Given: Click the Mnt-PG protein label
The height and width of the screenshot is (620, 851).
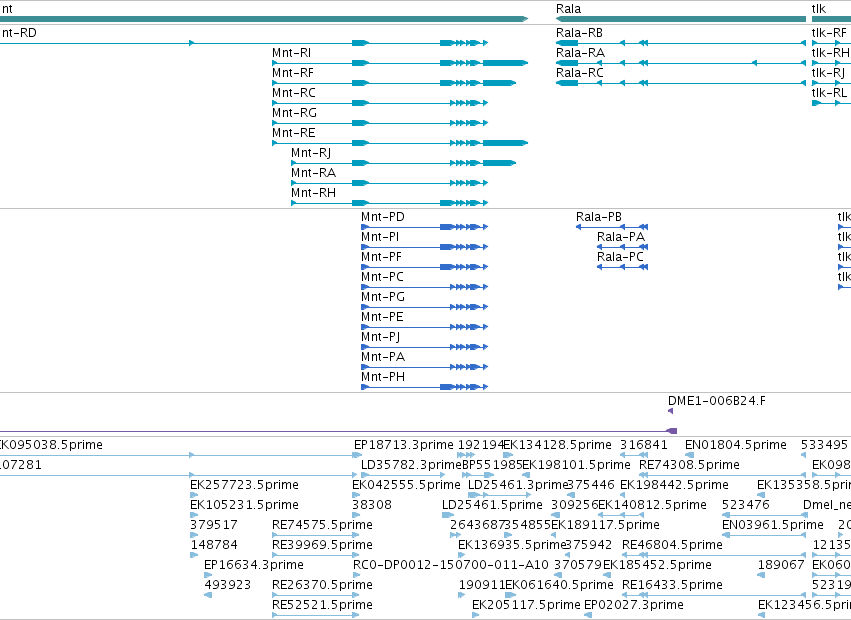Looking at the screenshot, I should [383, 297].
